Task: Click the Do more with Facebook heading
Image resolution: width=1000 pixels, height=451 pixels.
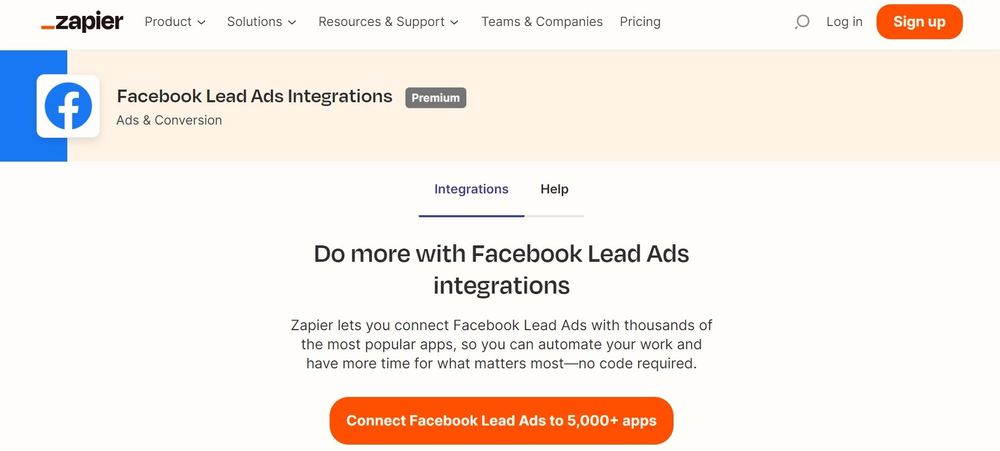Action: click(501, 269)
